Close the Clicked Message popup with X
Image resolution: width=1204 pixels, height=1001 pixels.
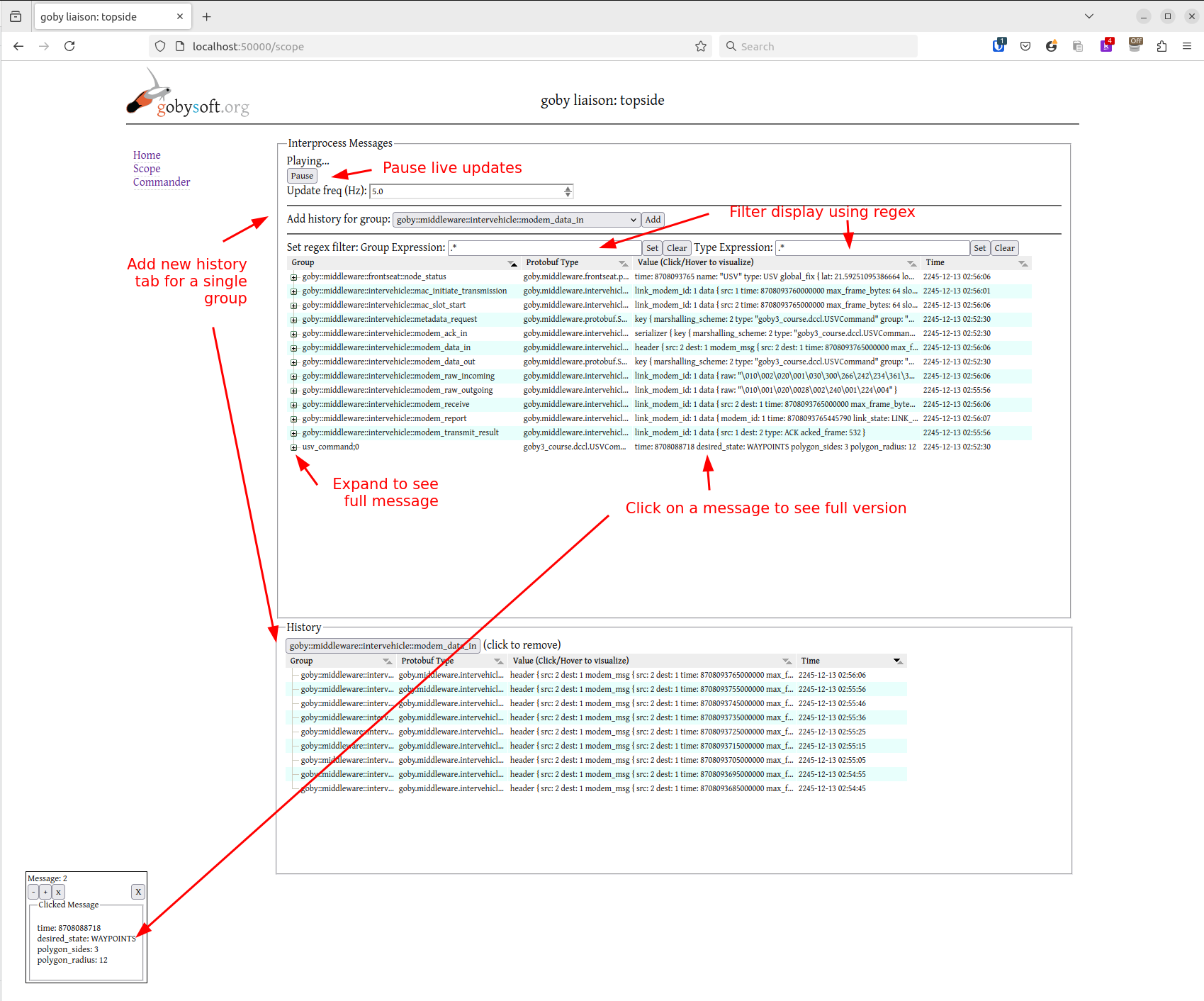[138, 892]
